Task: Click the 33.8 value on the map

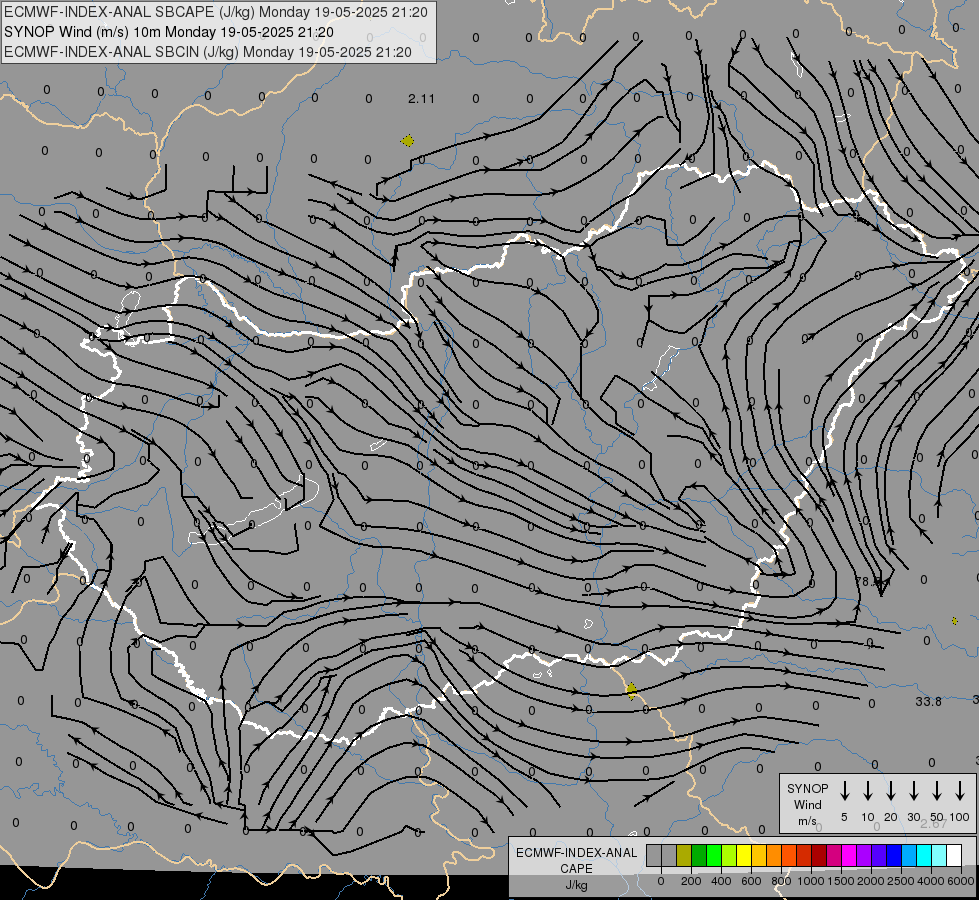Action: pyautogui.click(x=928, y=701)
